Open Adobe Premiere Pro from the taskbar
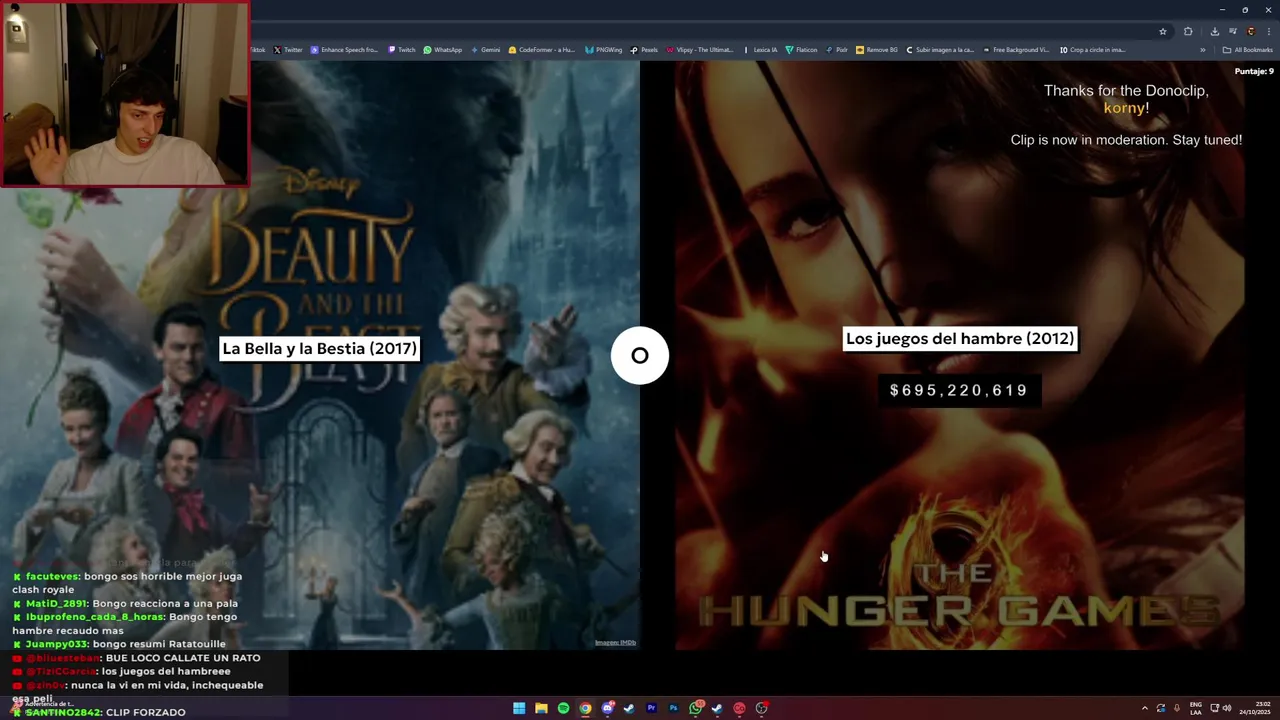Screen dimensions: 1280x720 tap(651, 708)
